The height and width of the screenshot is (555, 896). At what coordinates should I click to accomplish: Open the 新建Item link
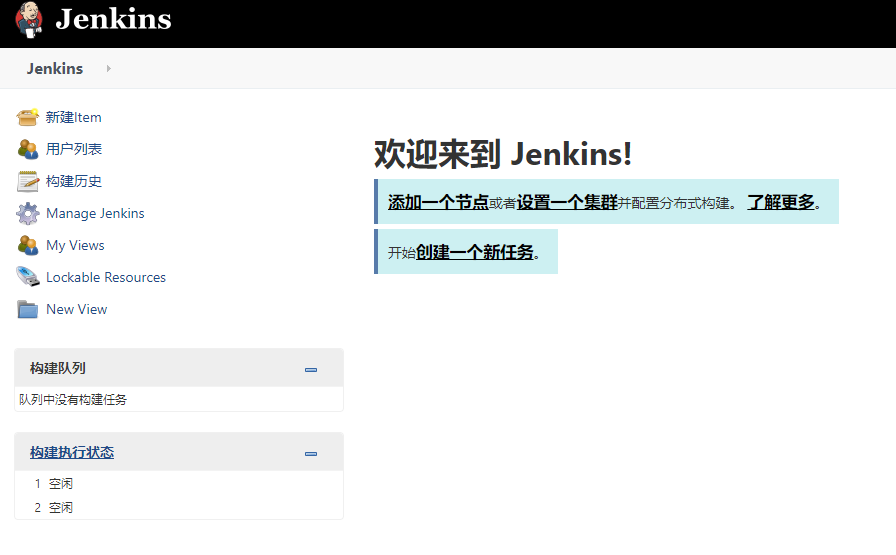coord(74,117)
